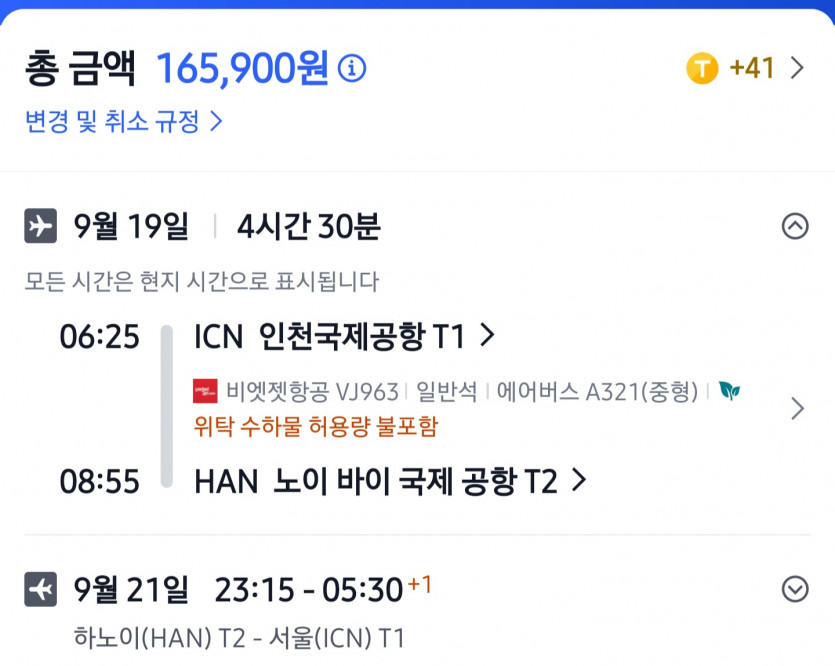Open flight details arrow for VJ963
835x666 pixels.
[797, 409]
